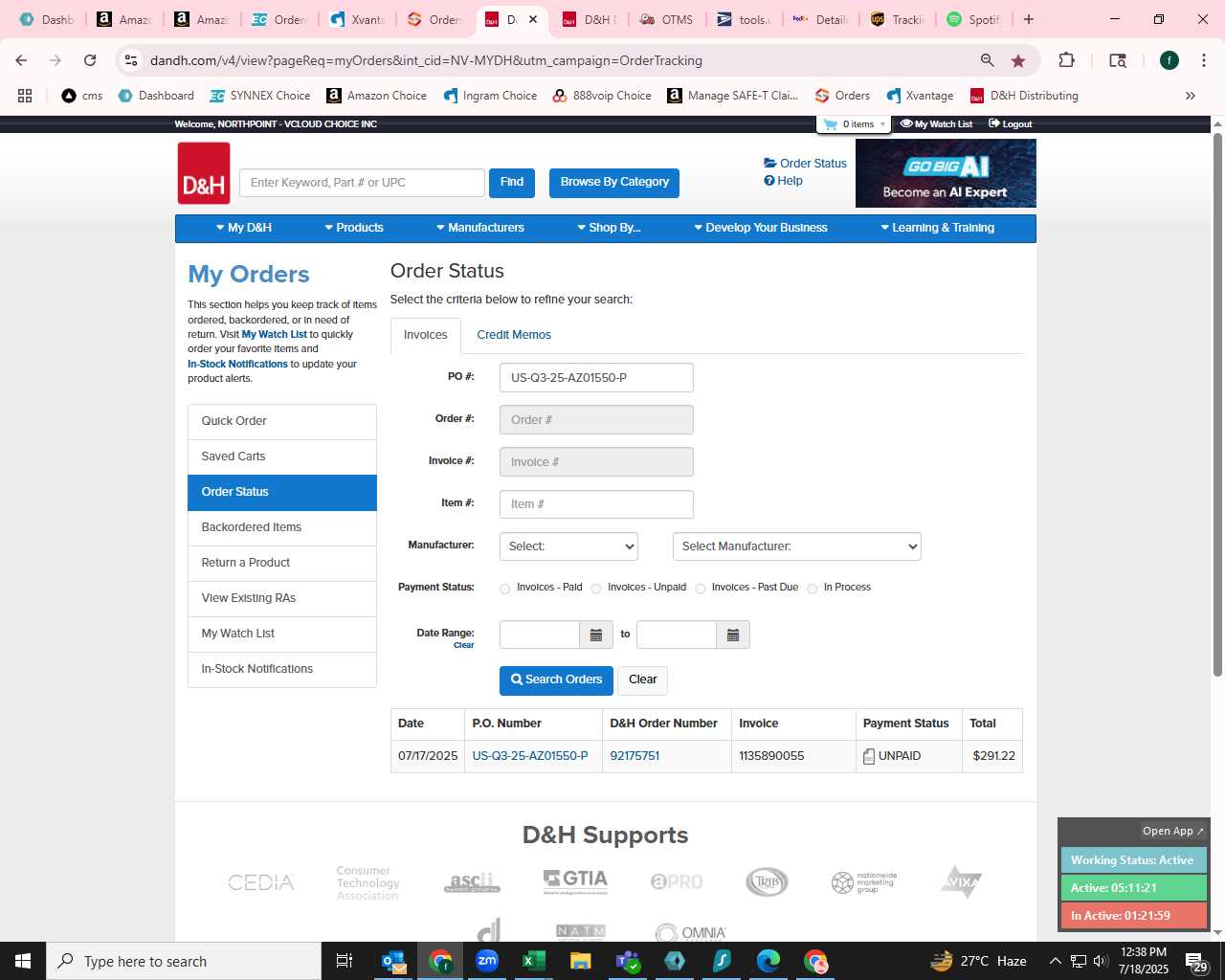This screenshot has height=980, width=1225.
Task: Open Chrome extensions puzzle icon
Action: pos(1066,60)
